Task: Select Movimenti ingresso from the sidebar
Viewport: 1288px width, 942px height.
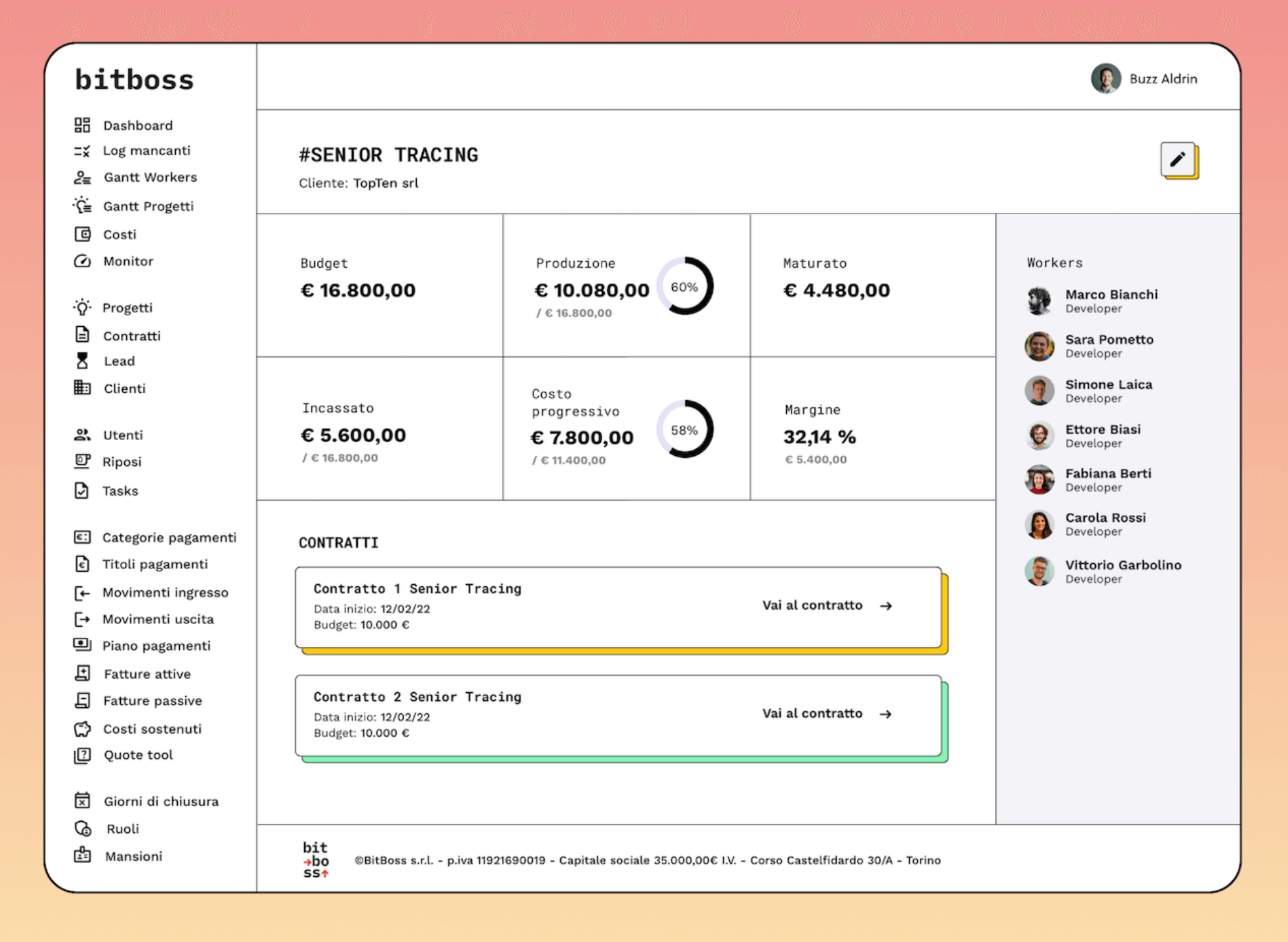Action: [165, 593]
